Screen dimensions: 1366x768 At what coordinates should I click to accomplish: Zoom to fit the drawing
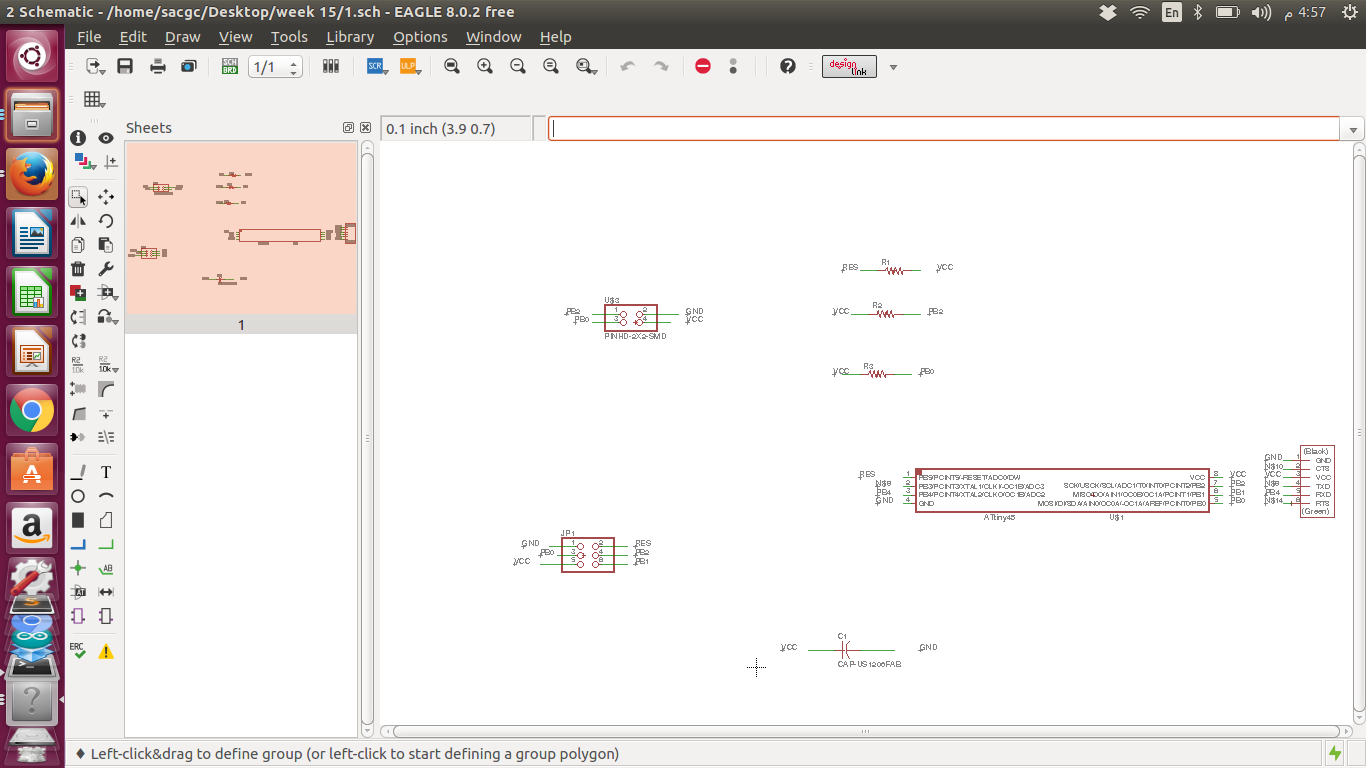[x=452, y=66]
